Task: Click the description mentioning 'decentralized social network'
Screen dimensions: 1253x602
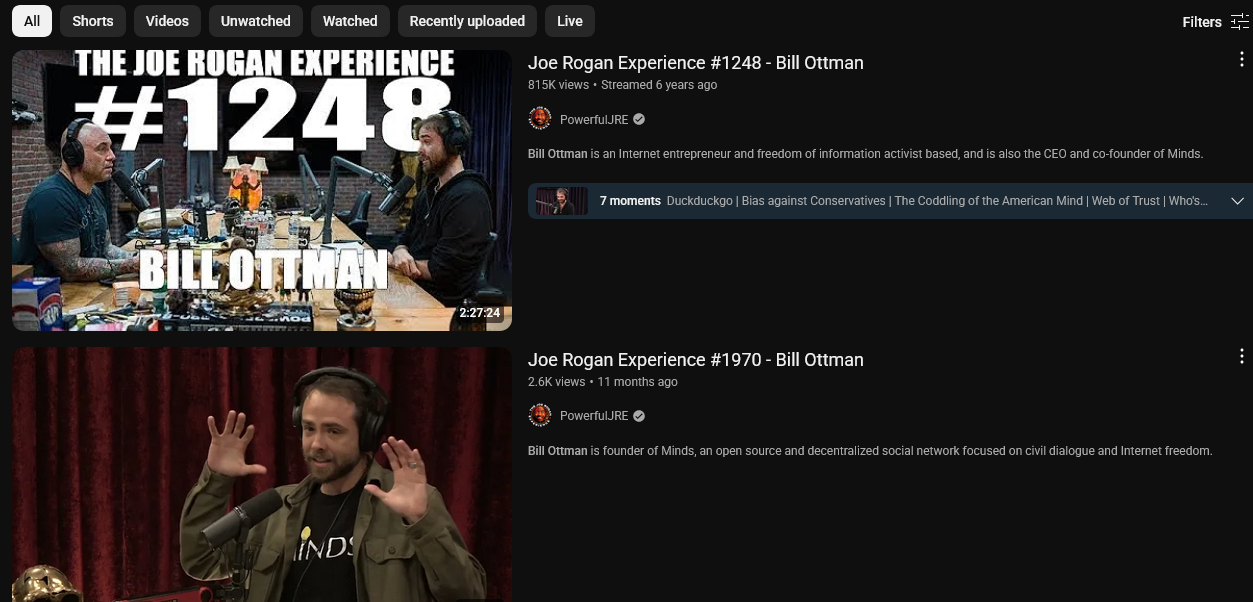Action: point(870,451)
